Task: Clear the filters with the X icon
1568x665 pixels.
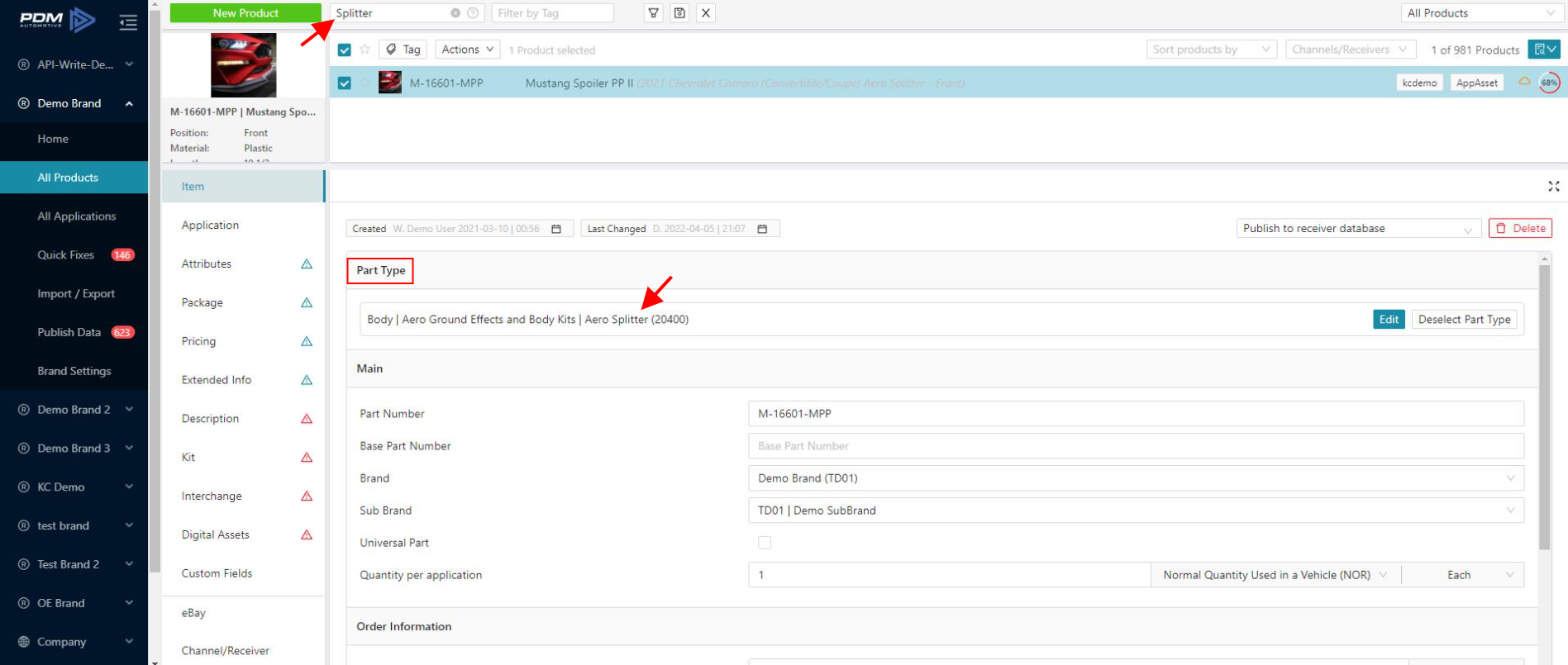Action: (x=706, y=13)
